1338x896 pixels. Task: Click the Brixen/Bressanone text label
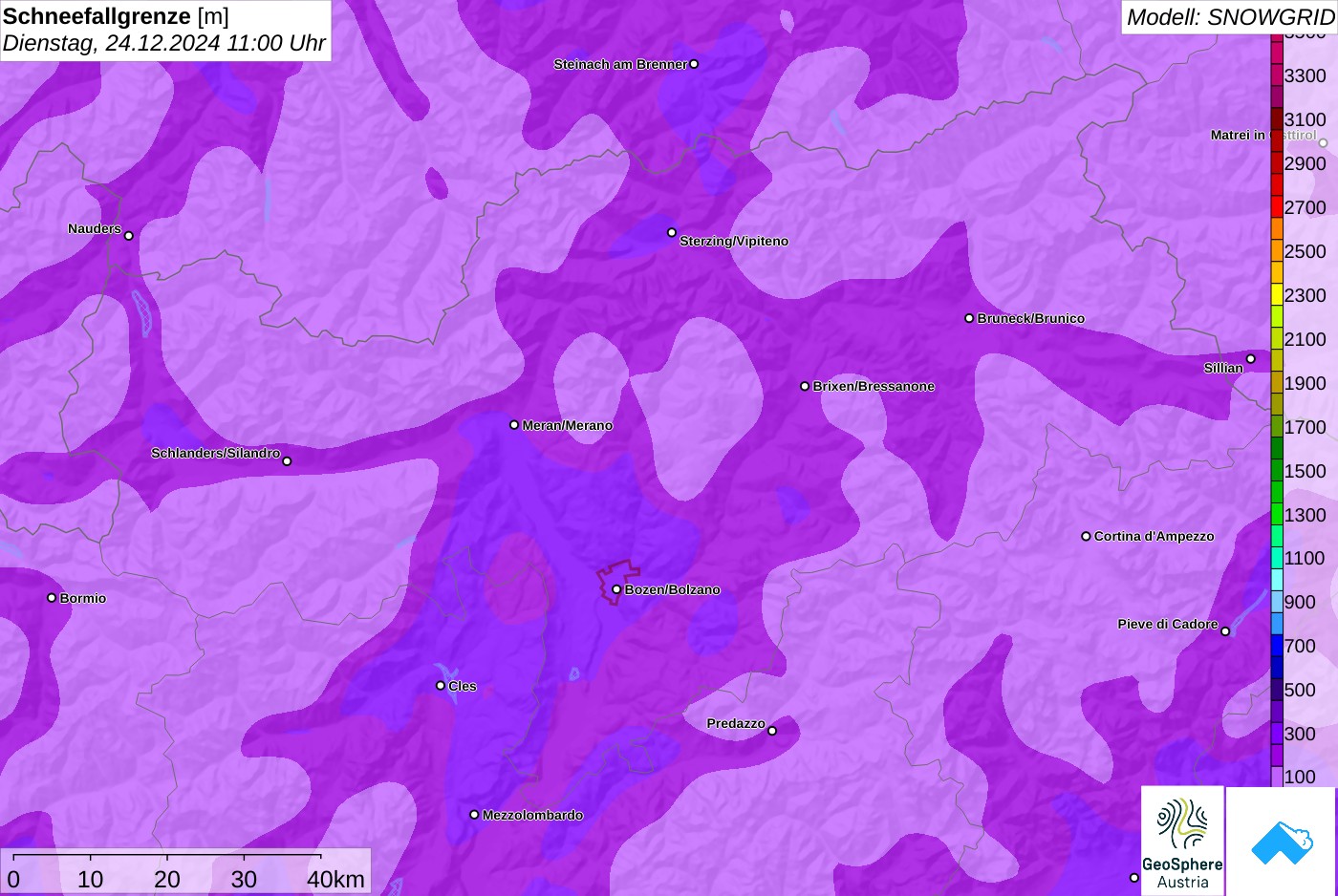point(874,386)
